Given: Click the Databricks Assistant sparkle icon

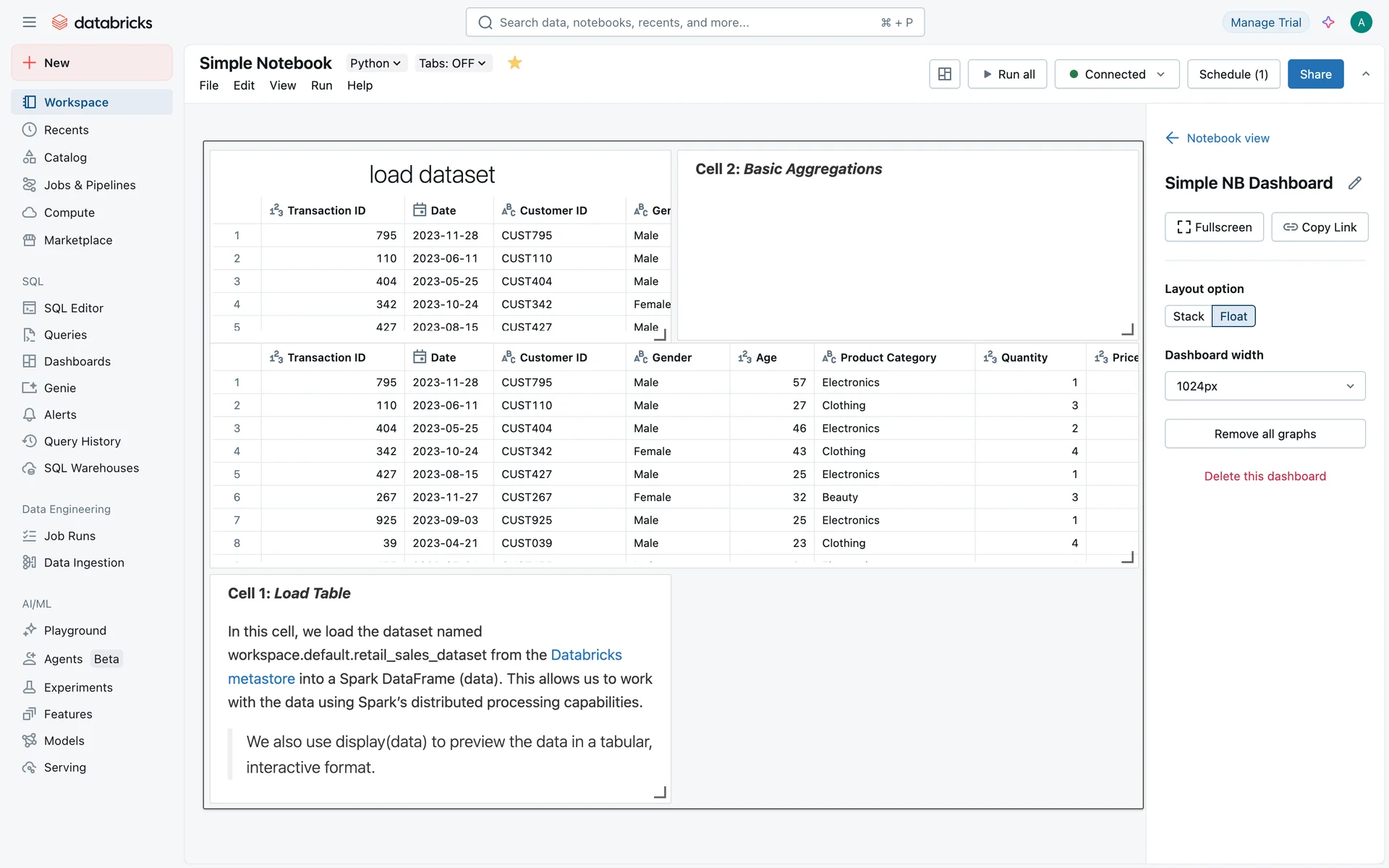Looking at the screenshot, I should 1328,22.
